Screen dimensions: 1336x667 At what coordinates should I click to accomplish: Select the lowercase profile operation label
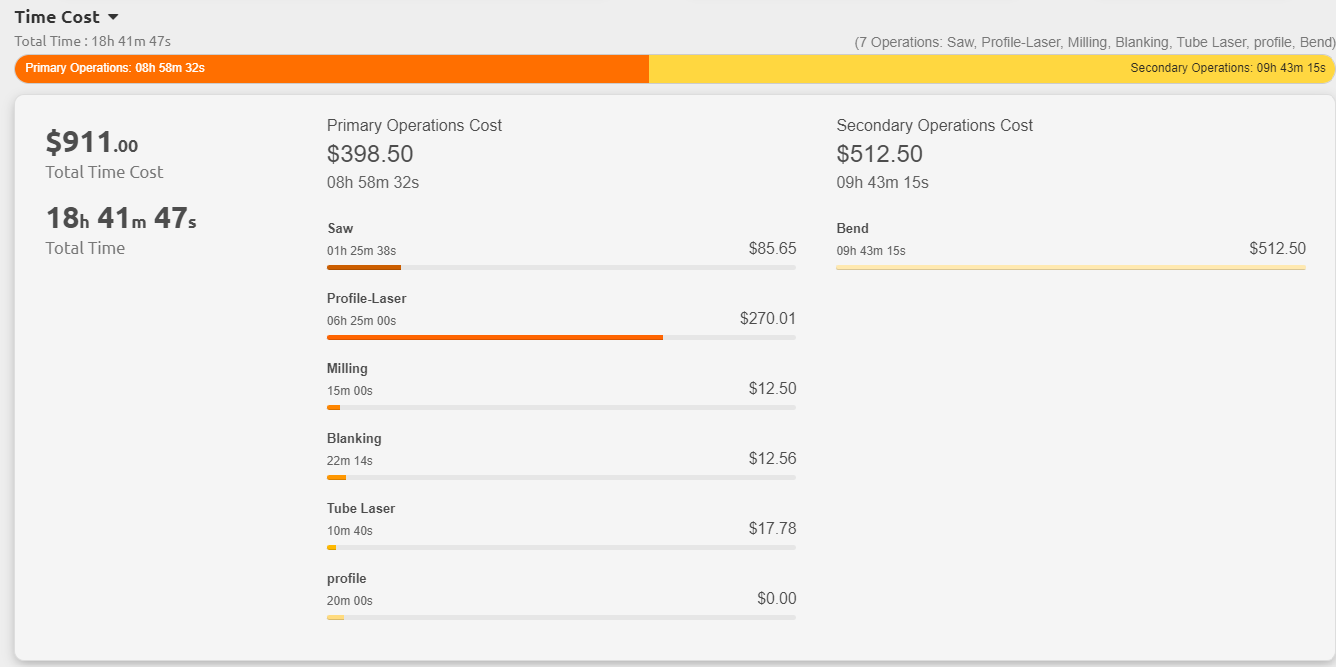pyautogui.click(x=346, y=578)
